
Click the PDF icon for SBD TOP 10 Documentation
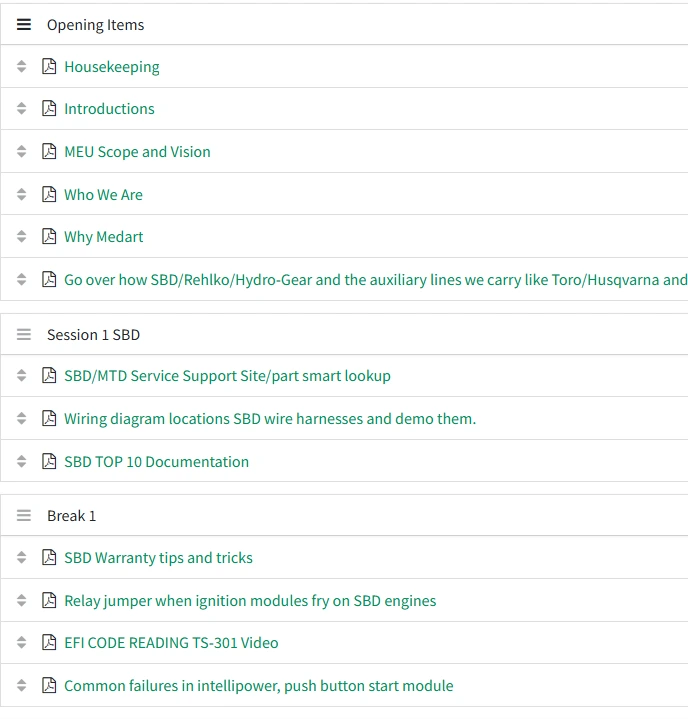(x=49, y=461)
